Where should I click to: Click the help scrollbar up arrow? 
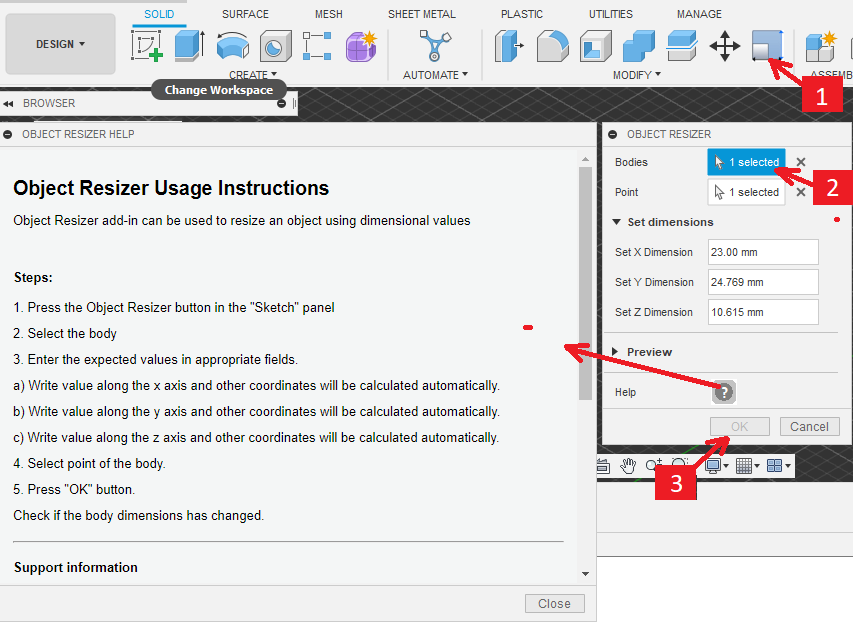585,159
